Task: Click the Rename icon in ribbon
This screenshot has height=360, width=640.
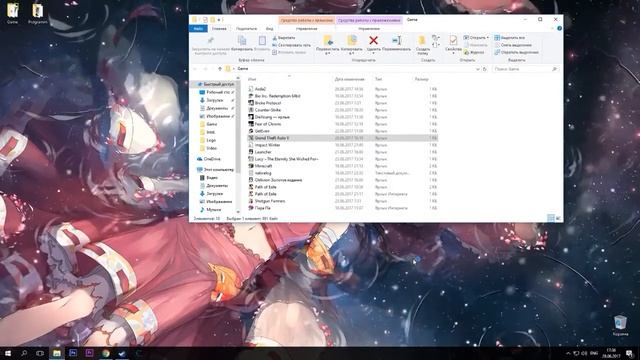Action: [x=396, y=40]
